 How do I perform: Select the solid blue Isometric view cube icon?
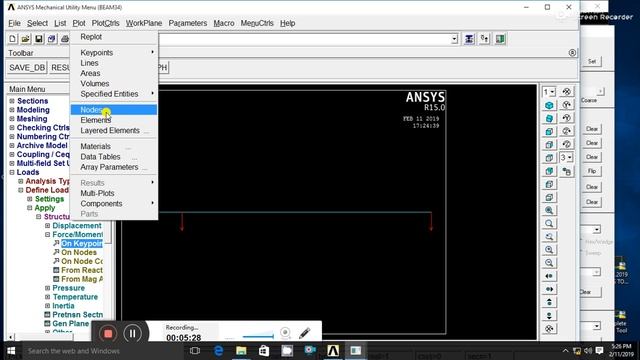[x=549, y=105]
